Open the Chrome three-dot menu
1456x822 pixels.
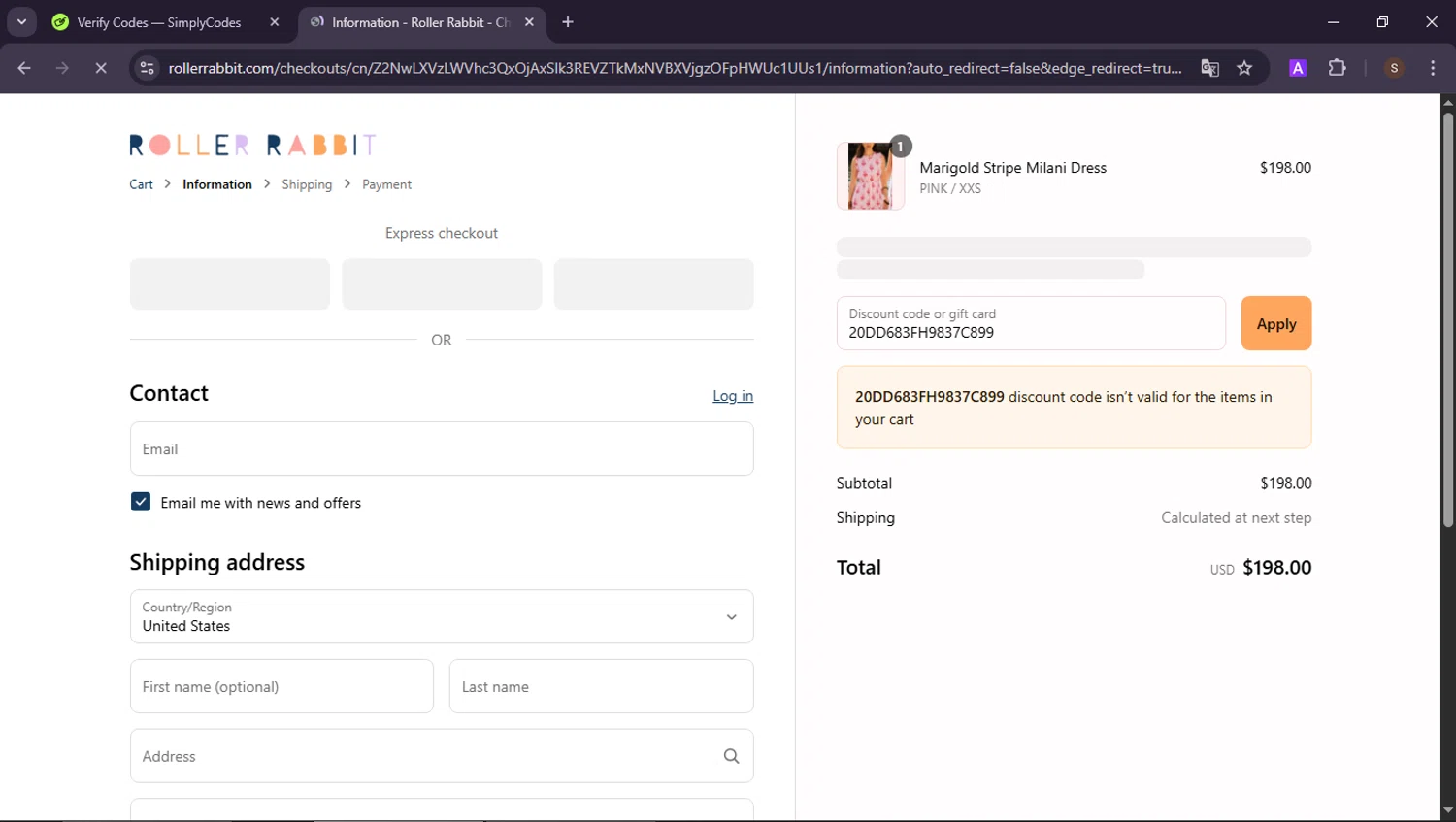1433,68
